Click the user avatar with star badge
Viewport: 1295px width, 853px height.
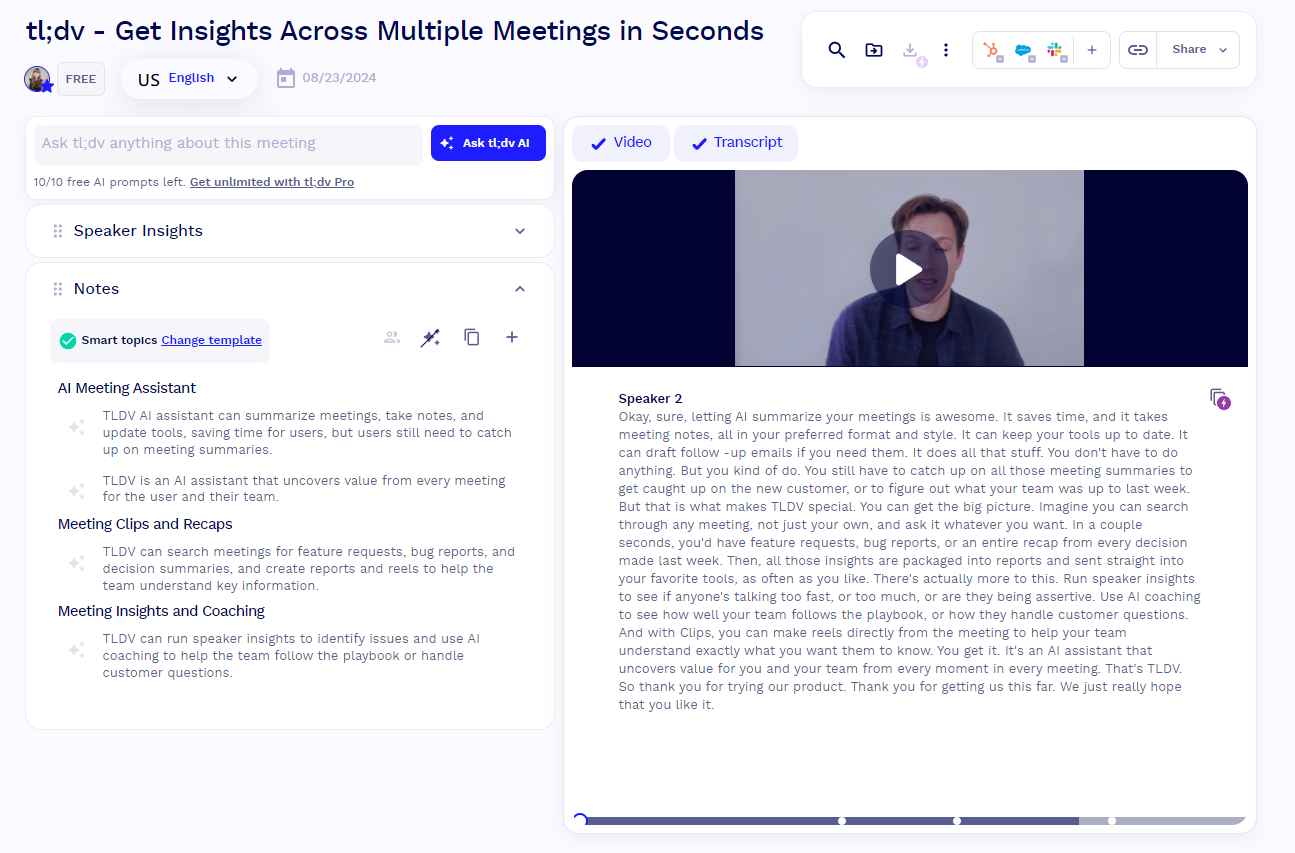(x=38, y=79)
